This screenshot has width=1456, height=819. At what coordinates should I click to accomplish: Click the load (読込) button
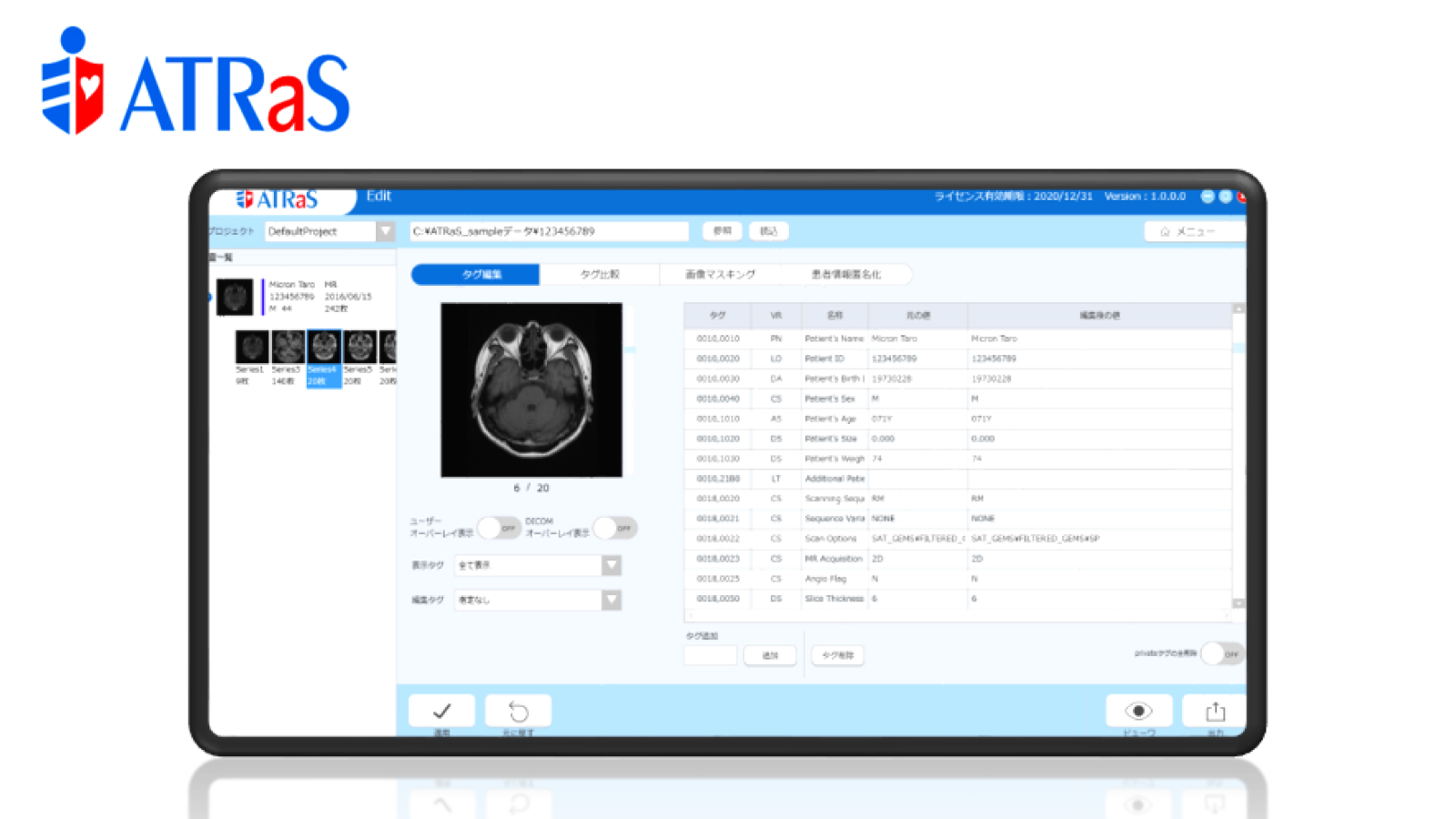click(x=769, y=231)
